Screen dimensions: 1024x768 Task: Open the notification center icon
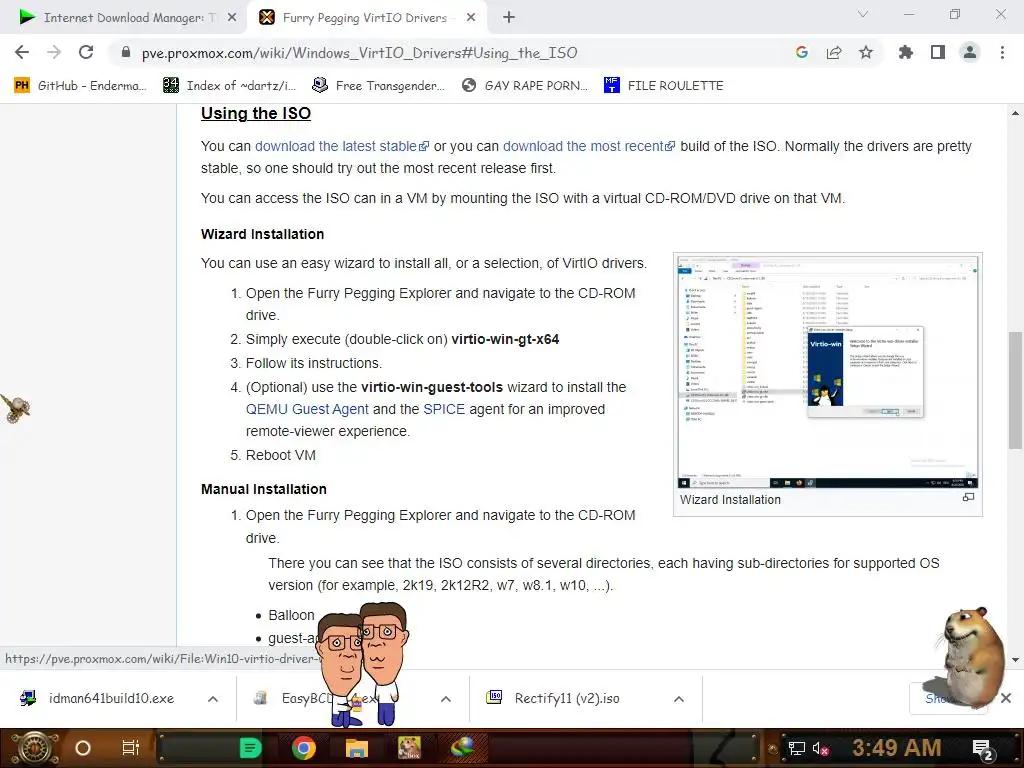[983, 750]
